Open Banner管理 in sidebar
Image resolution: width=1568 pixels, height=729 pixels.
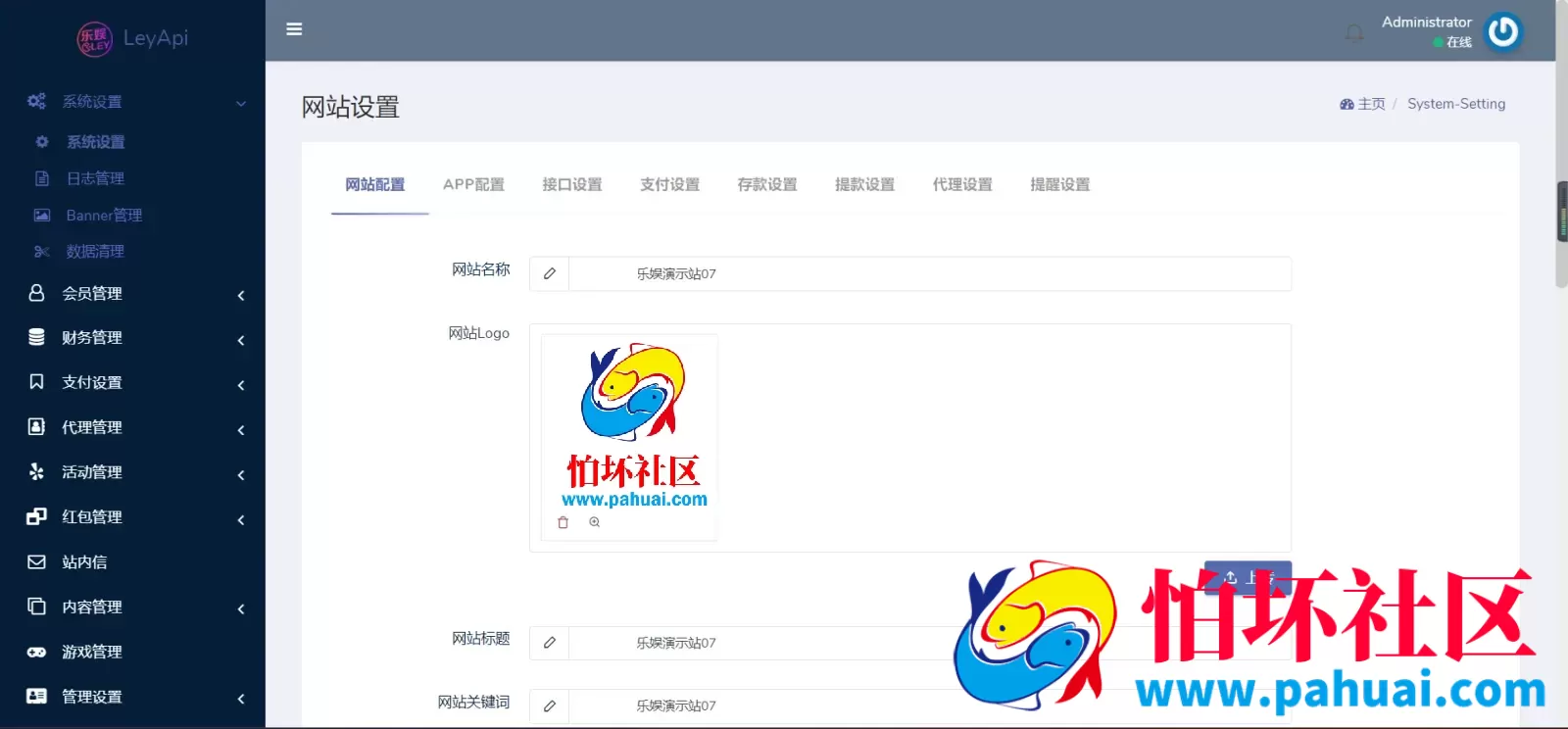point(104,215)
